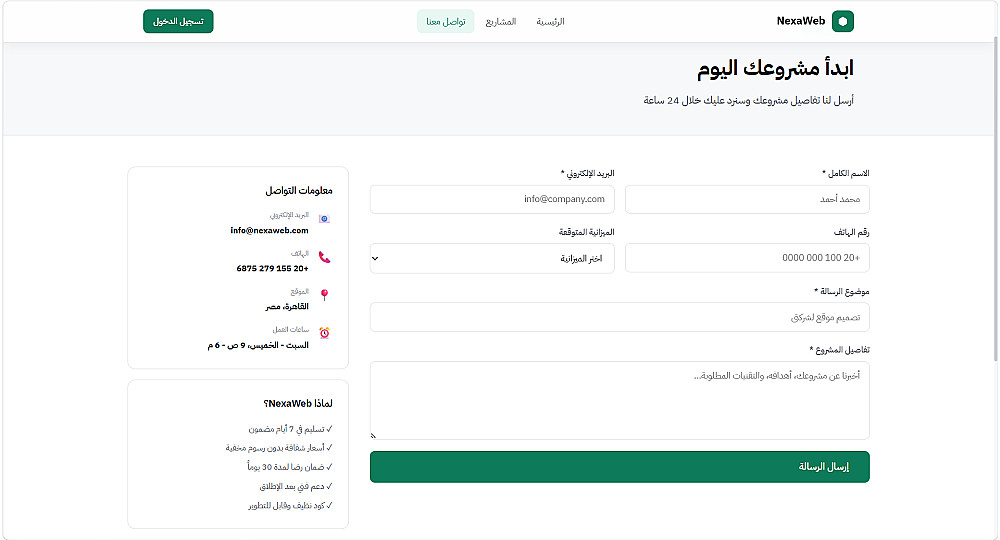Submit with the إرسال الرسالة button

tap(619, 467)
